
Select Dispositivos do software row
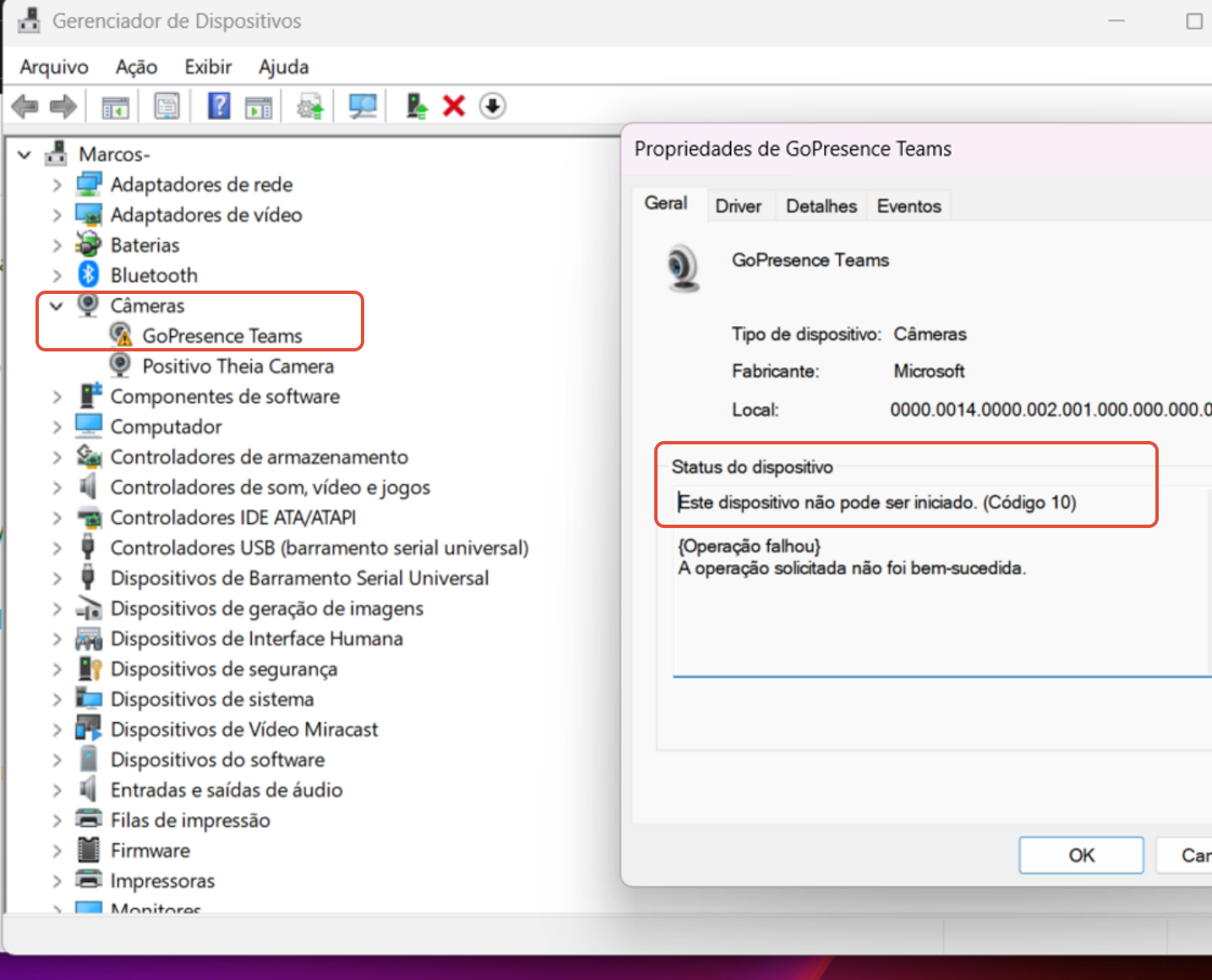[217, 759]
